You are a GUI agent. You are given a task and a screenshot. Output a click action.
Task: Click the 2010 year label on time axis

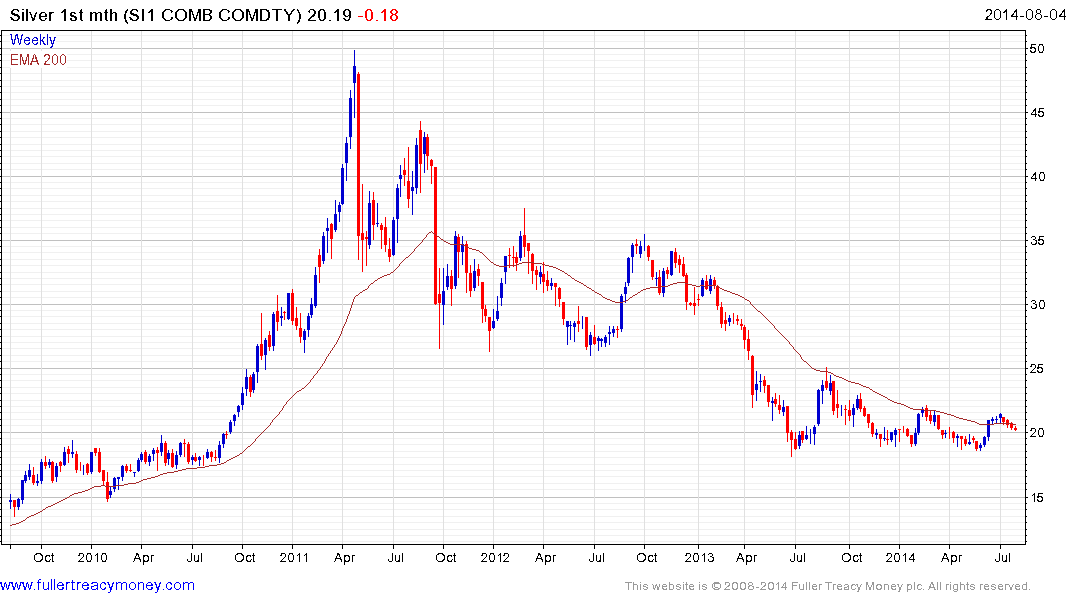pyautogui.click(x=93, y=557)
